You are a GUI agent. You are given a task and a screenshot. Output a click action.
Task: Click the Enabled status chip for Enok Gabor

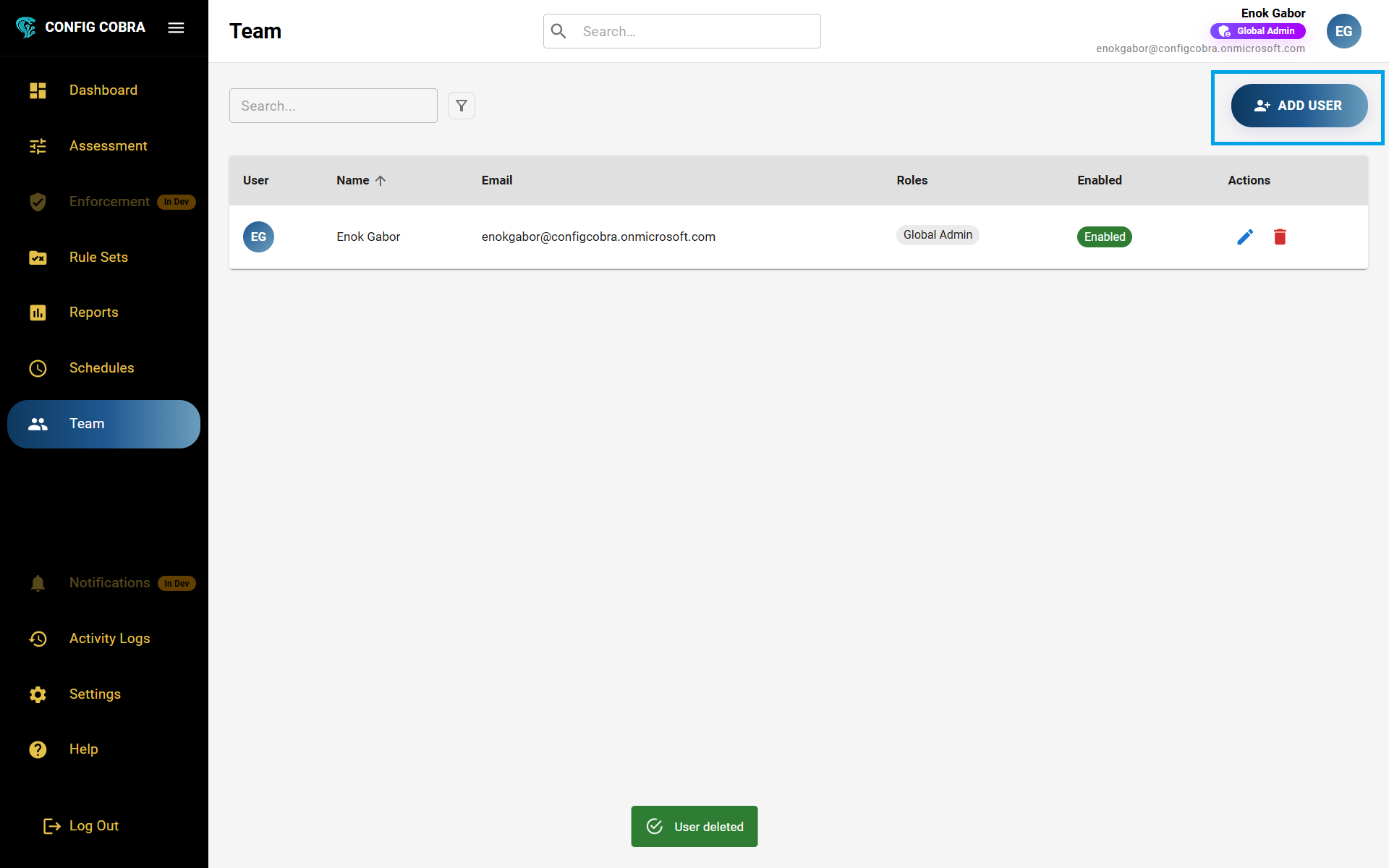[1104, 237]
